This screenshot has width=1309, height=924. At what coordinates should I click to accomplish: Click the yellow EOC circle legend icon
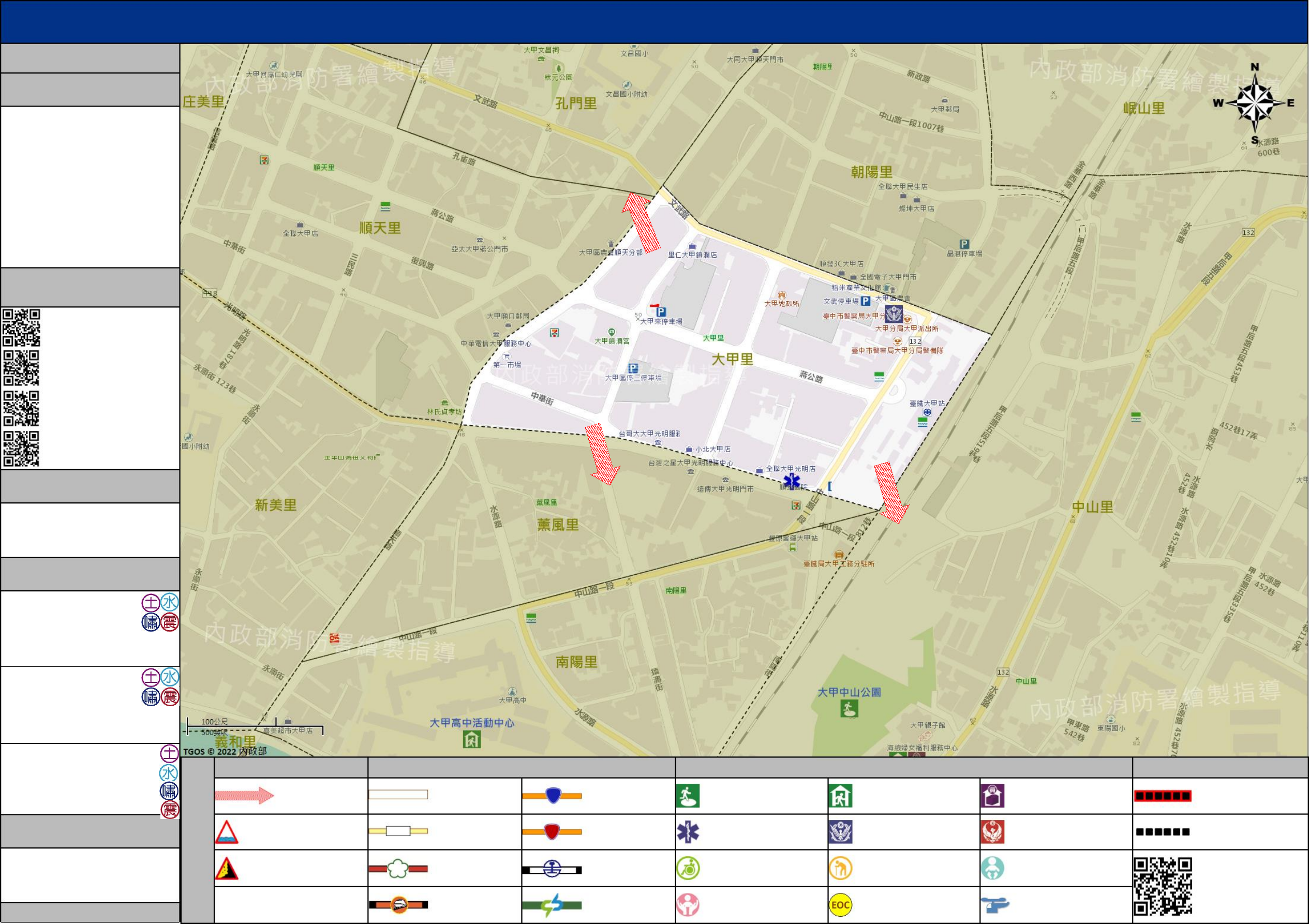(840, 905)
